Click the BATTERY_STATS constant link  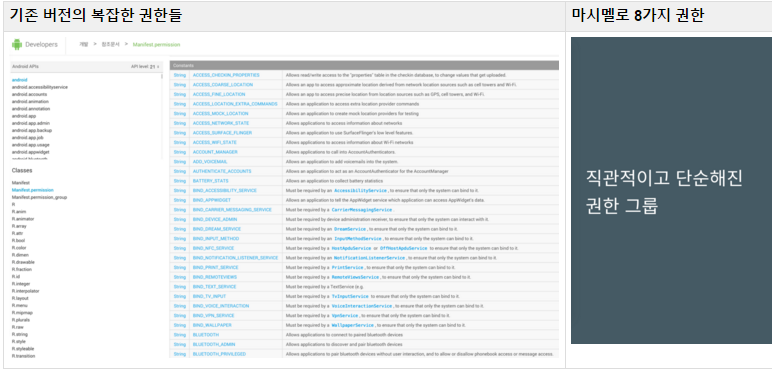tap(211, 181)
